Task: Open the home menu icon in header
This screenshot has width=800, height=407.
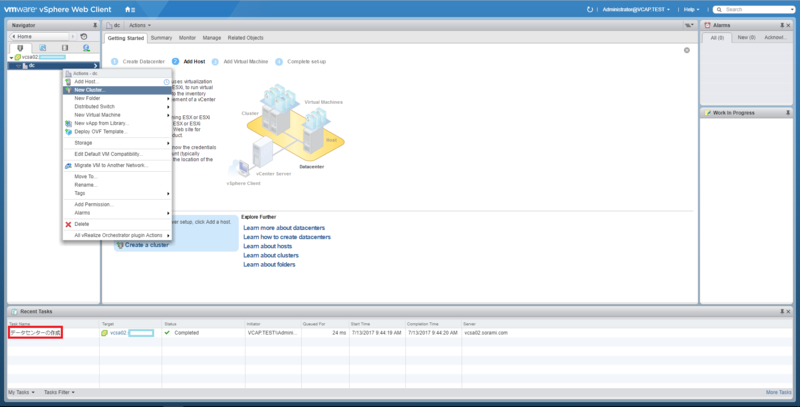Action: click(x=130, y=9)
